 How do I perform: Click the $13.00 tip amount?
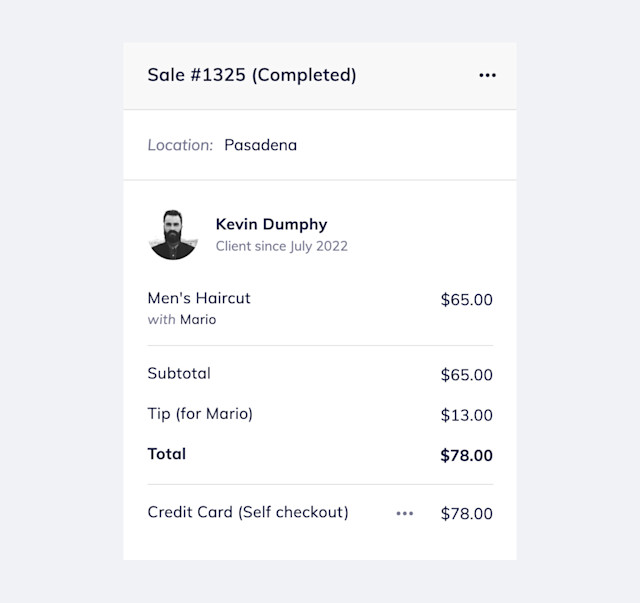pyautogui.click(x=467, y=415)
